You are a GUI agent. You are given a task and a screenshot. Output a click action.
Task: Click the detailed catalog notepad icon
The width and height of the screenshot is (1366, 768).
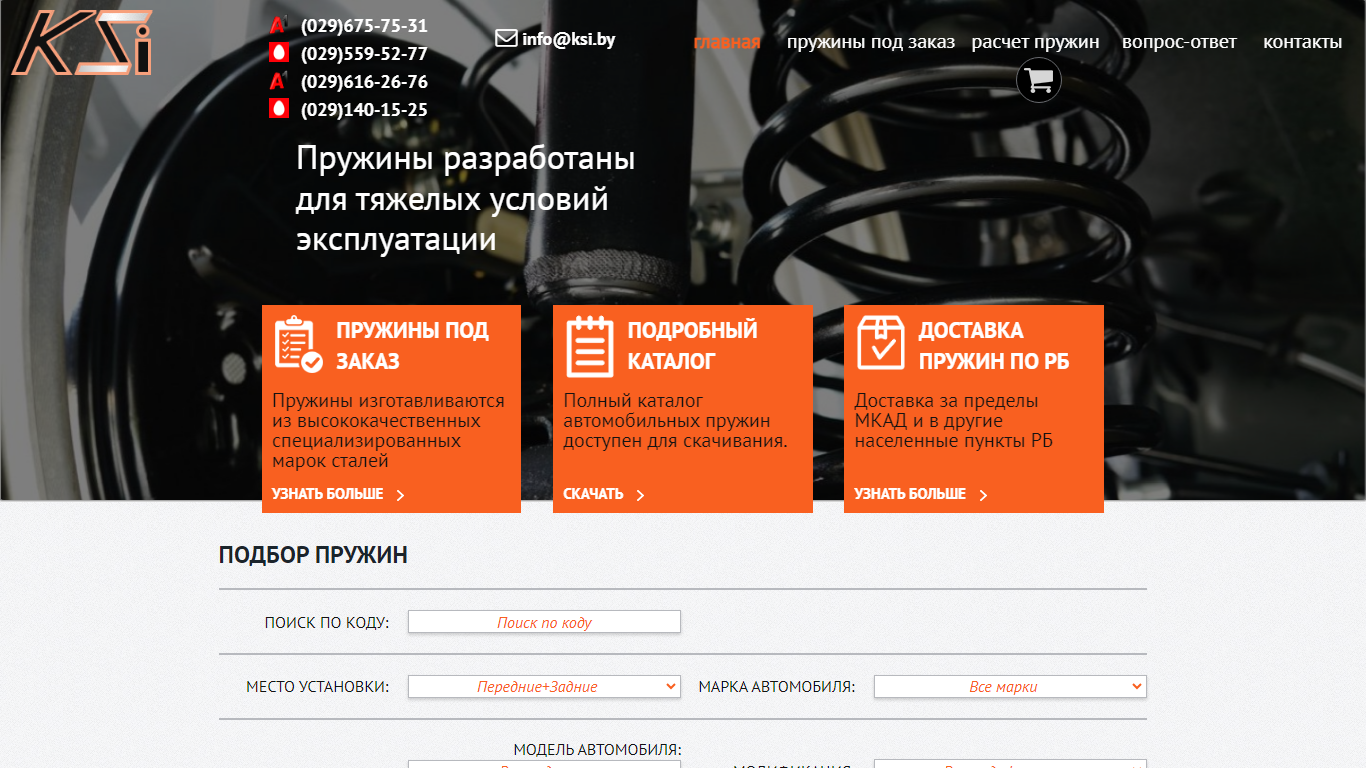pyautogui.click(x=589, y=345)
